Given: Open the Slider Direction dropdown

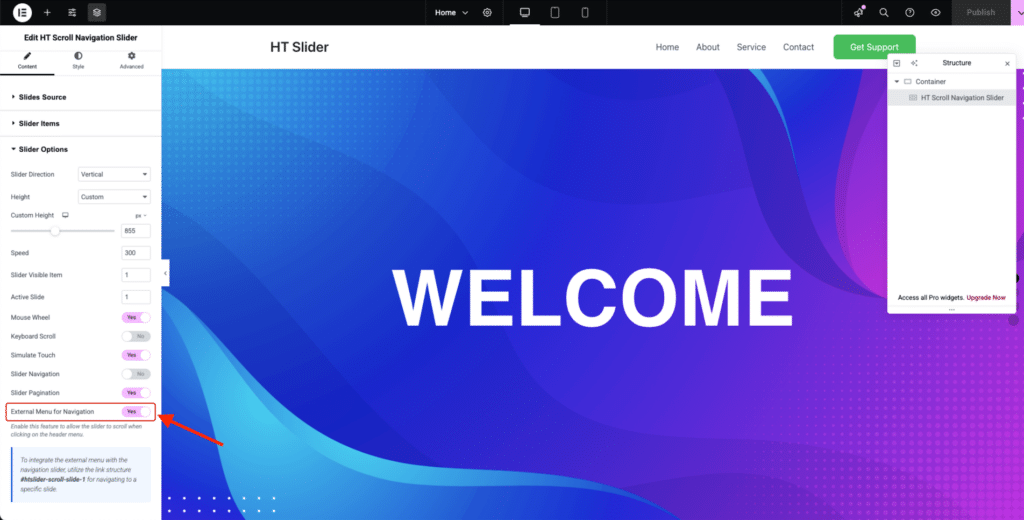Looking at the screenshot, I should [114, 174].
